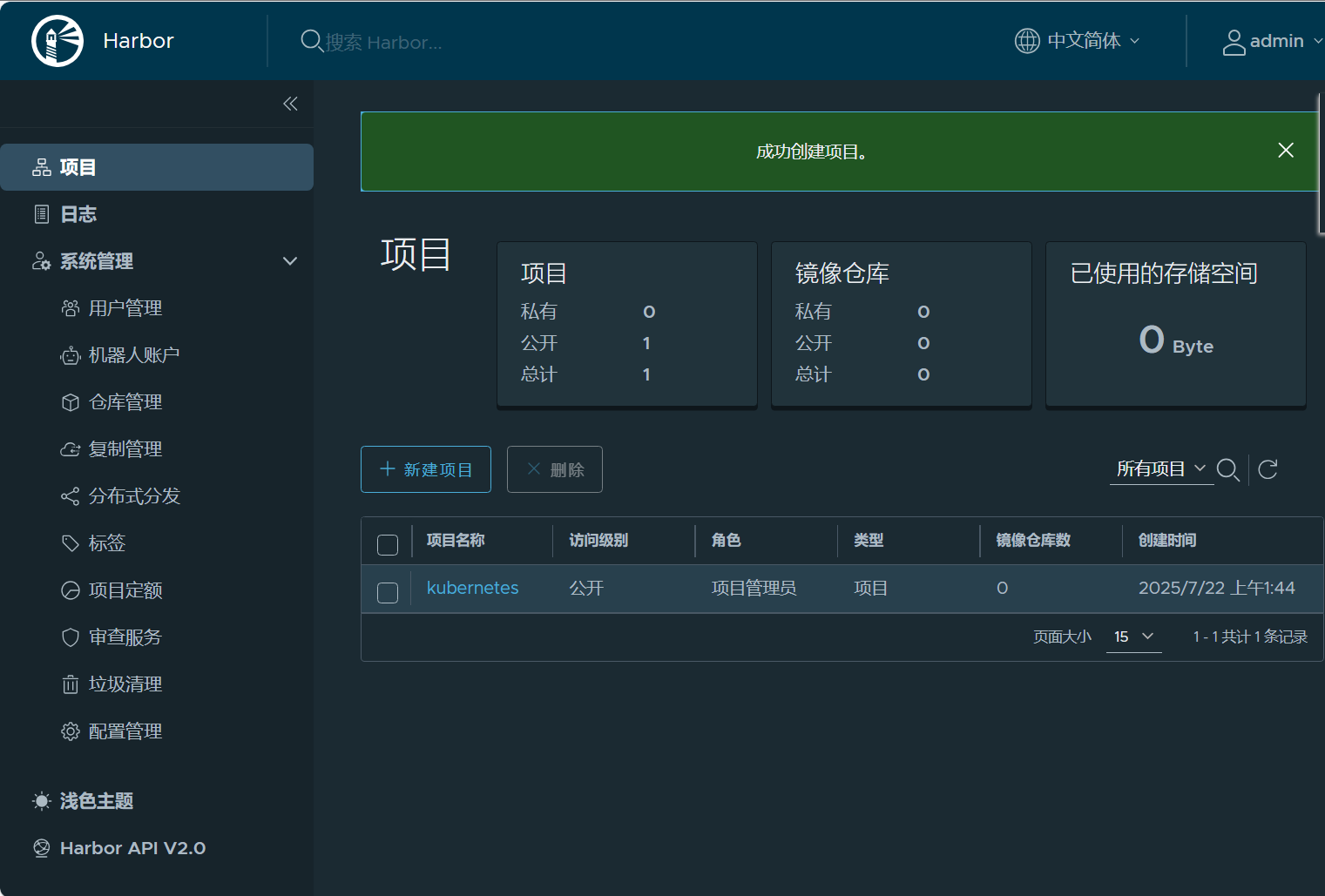This screenshot has height=896, width=1325.
Task: Click the 配置管理 gear icon
Action: (x=71, y=731)
